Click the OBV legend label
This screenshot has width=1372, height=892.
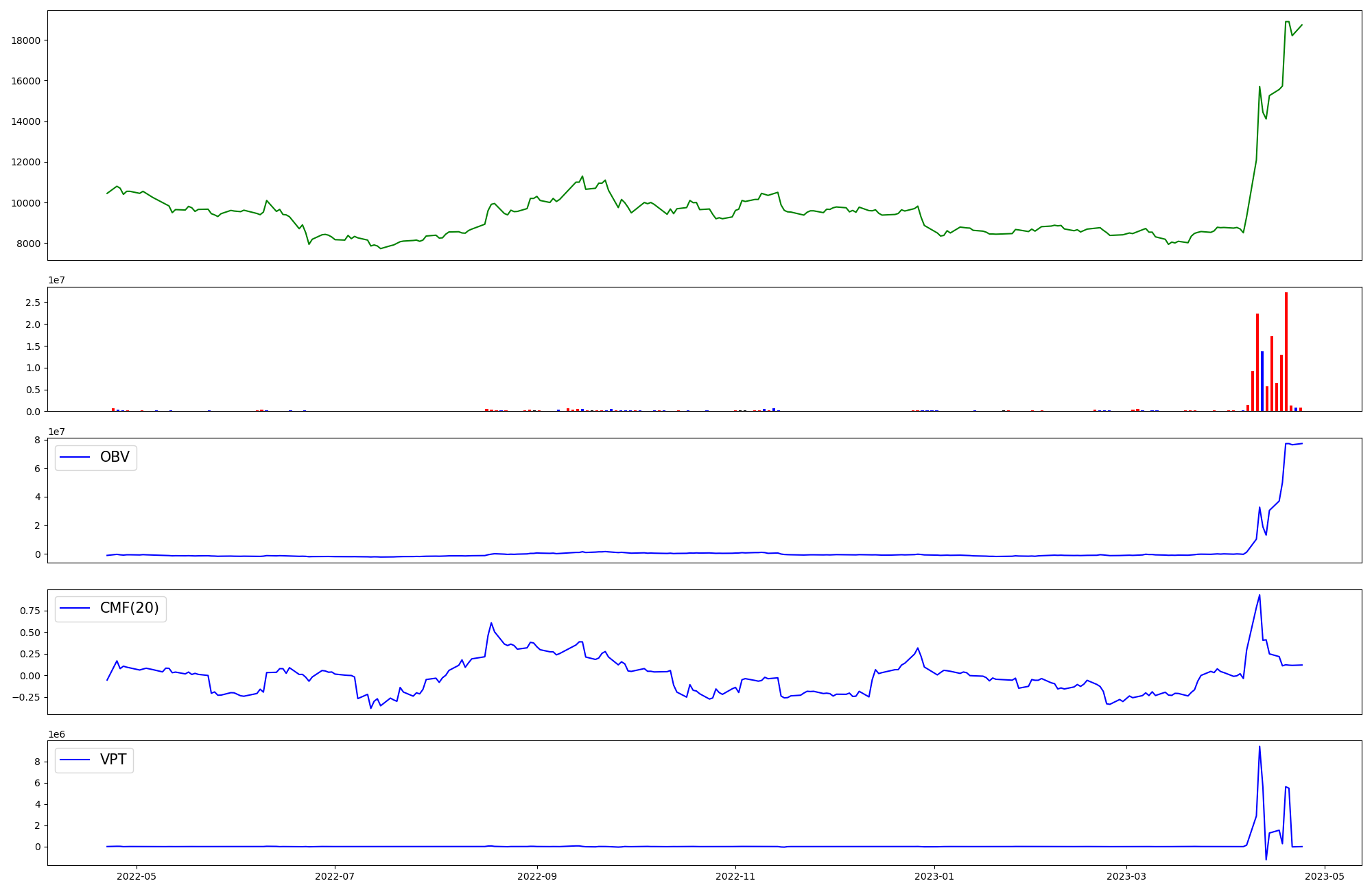pos(115,457)
